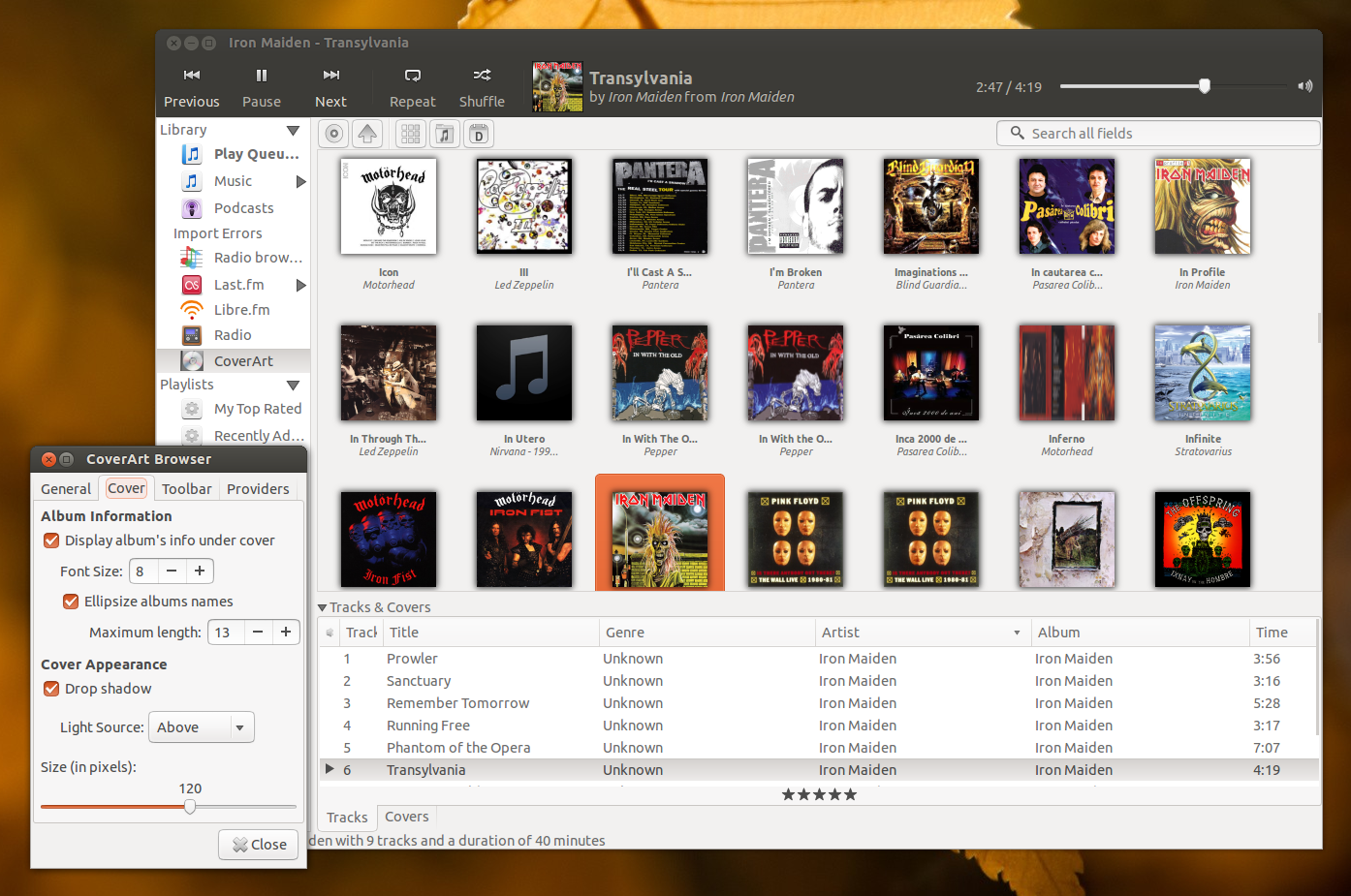Click the Search all fields box

tap(1157, 133)
